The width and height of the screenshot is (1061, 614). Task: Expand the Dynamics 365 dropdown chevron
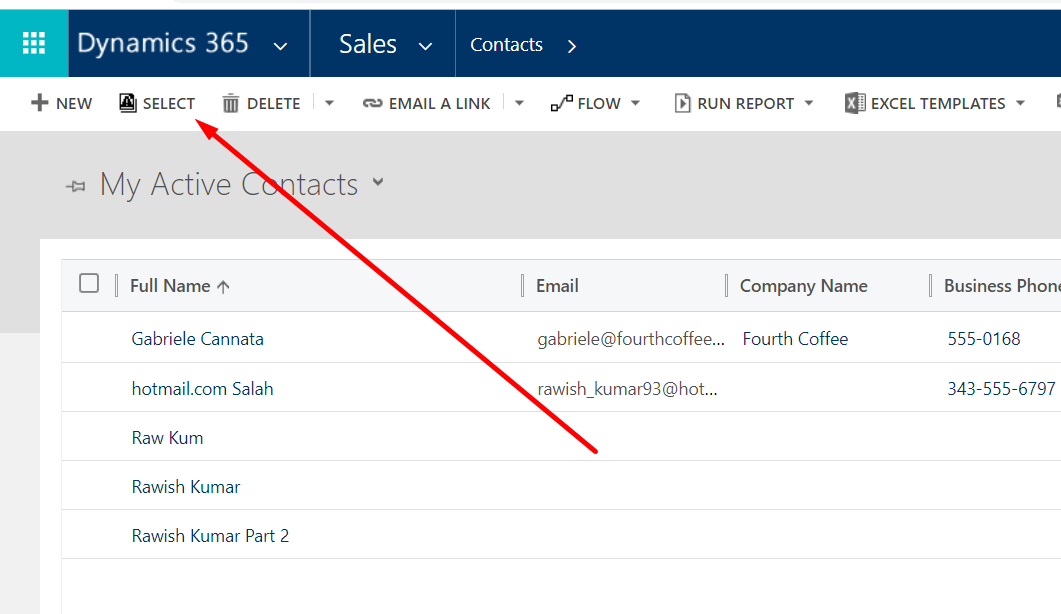281,46
